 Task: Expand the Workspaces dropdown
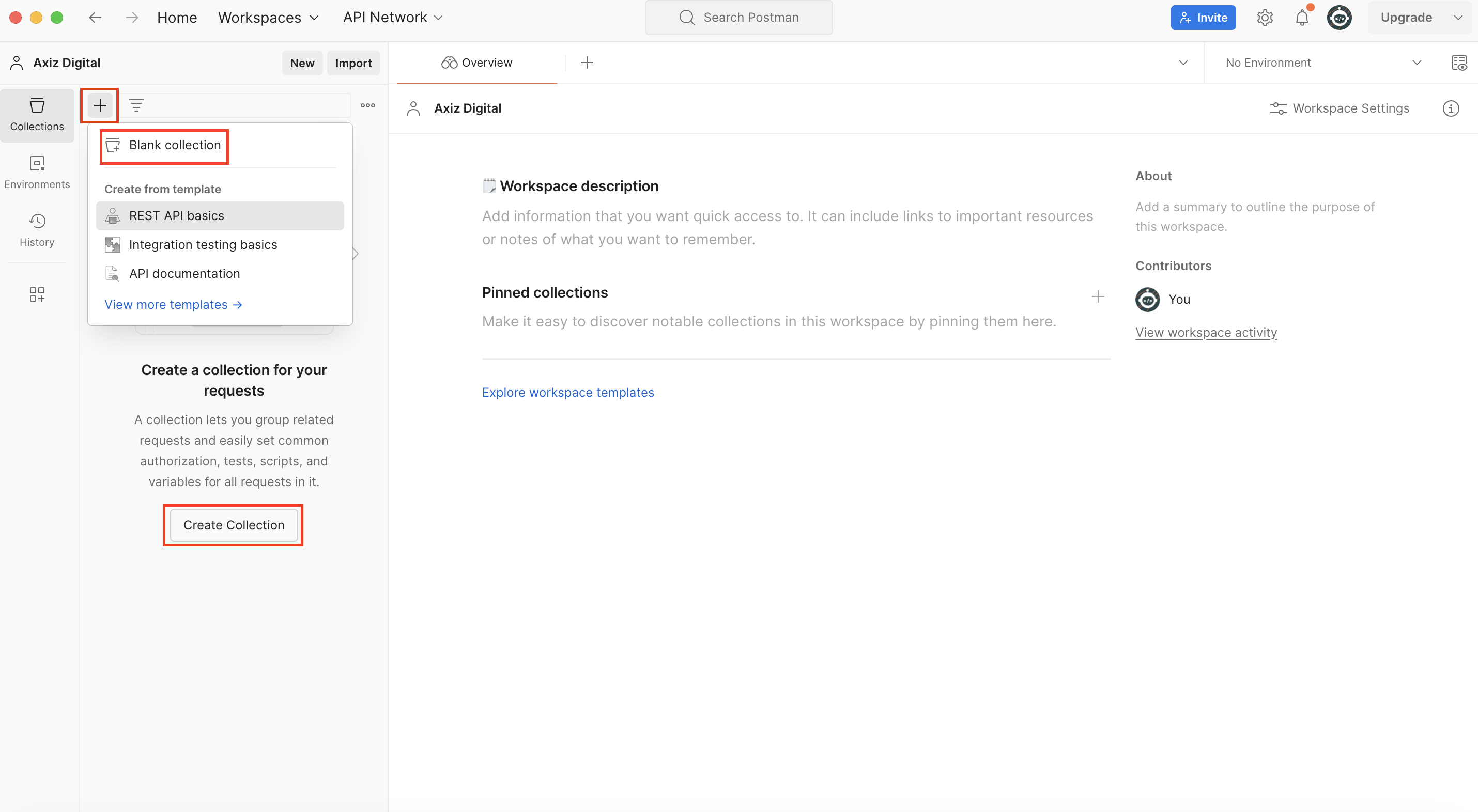pyautogui.click(x=268, y=18)
